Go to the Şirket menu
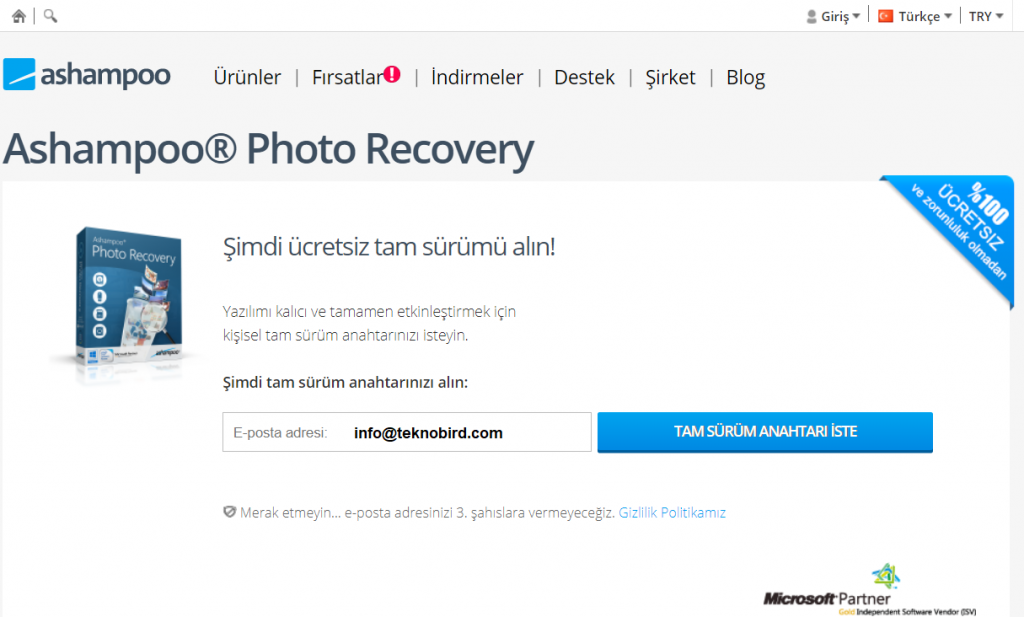This screenshot has height=617, width=1024. pyautogui.click(x=670, y=78)
